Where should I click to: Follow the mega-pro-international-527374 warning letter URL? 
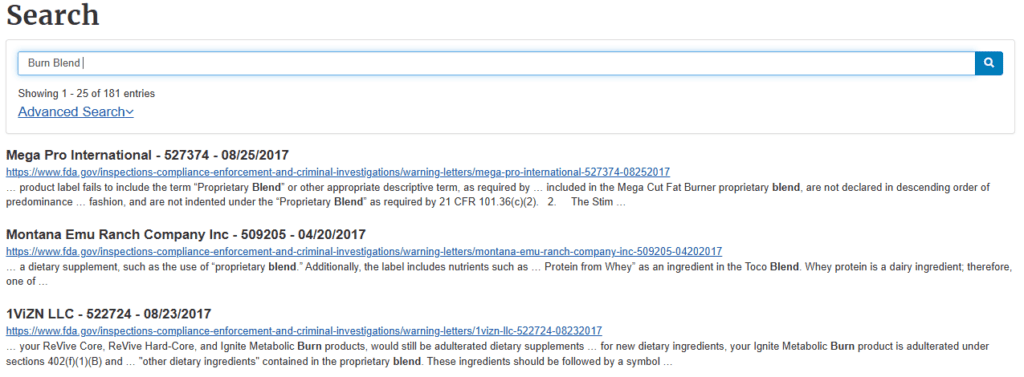[x=338, y=172]
